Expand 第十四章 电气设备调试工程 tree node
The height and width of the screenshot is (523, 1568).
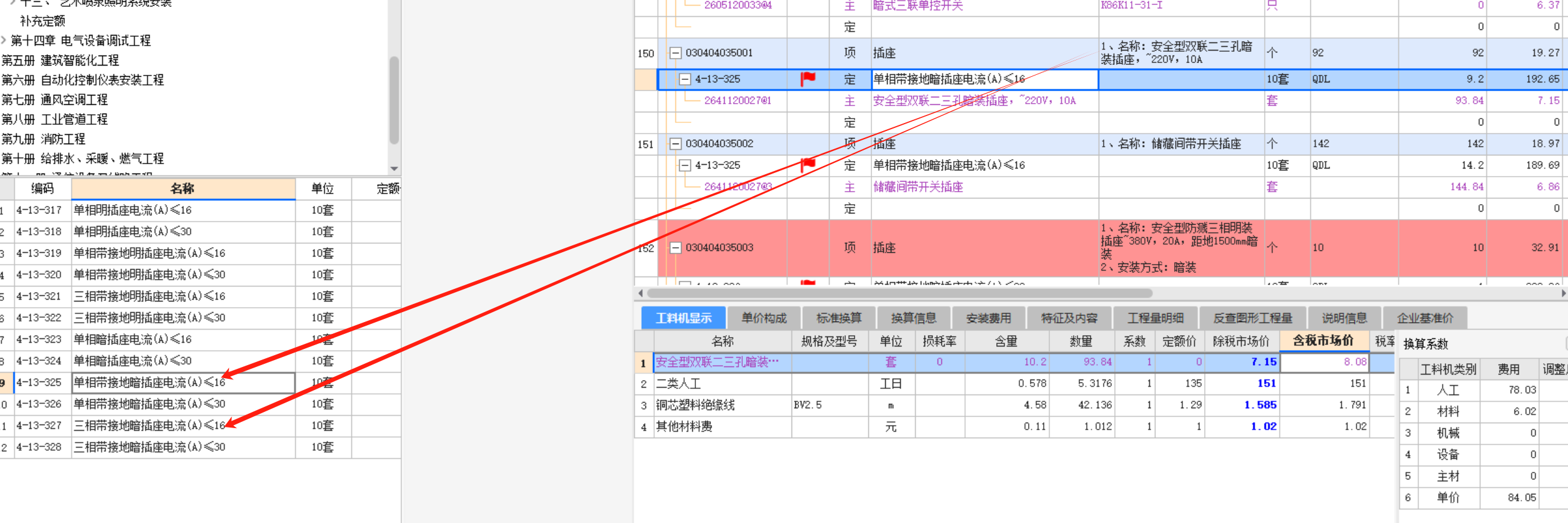tap(4, 41)
